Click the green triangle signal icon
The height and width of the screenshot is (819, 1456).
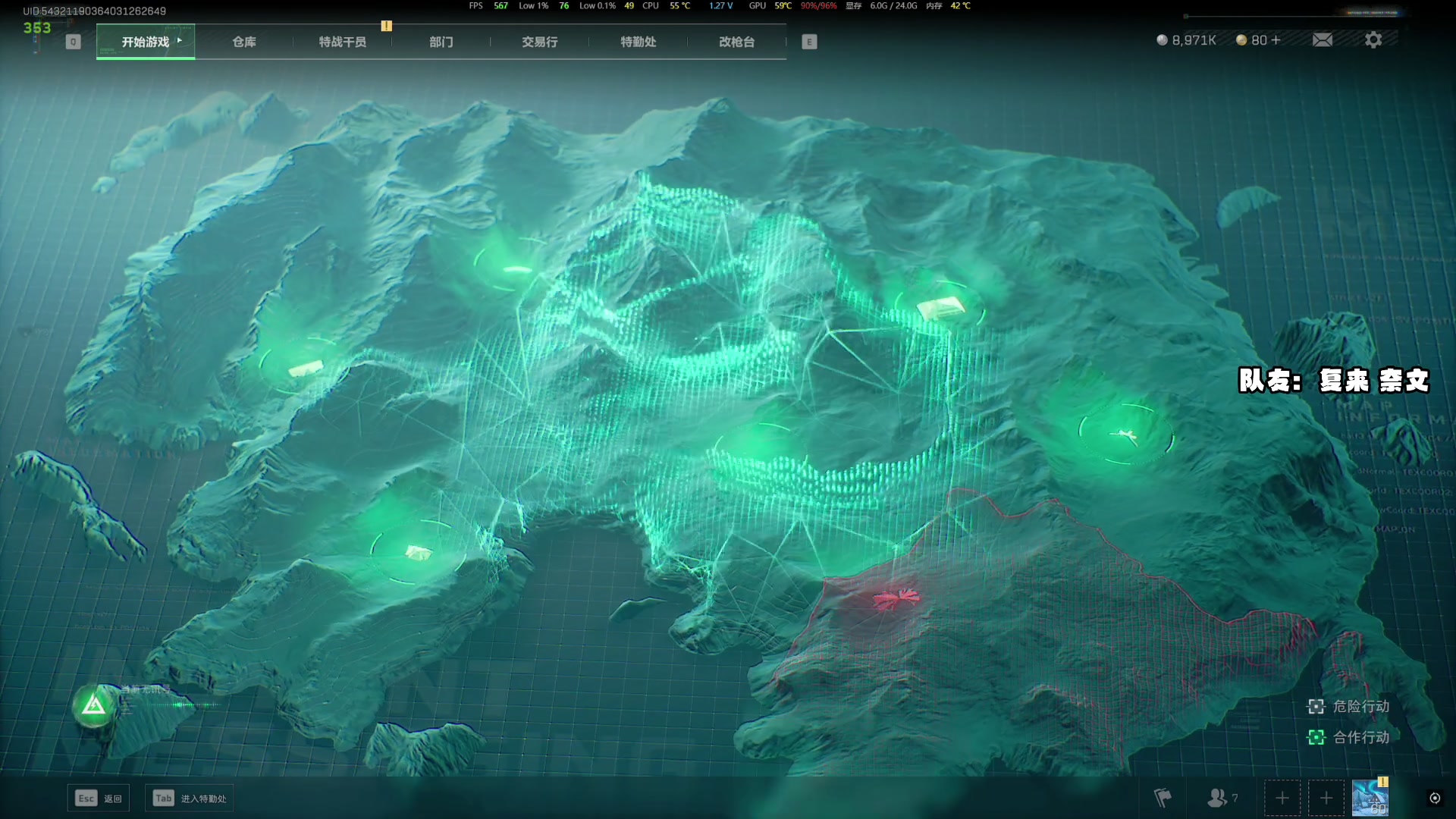point(94,705)
